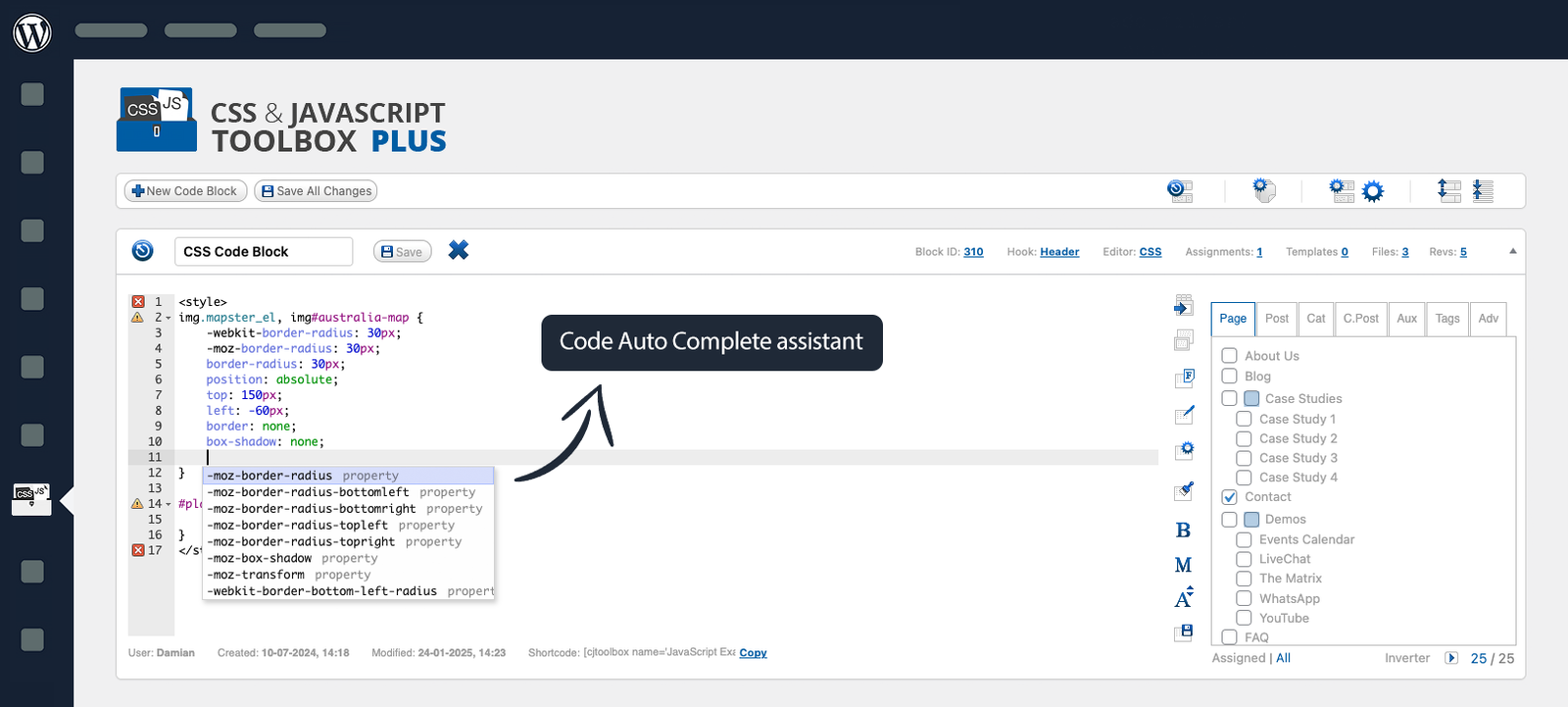This screenshot has height=707, width=1568.
Task: Click the Editor CSS link
Action: click(1151, 252)
